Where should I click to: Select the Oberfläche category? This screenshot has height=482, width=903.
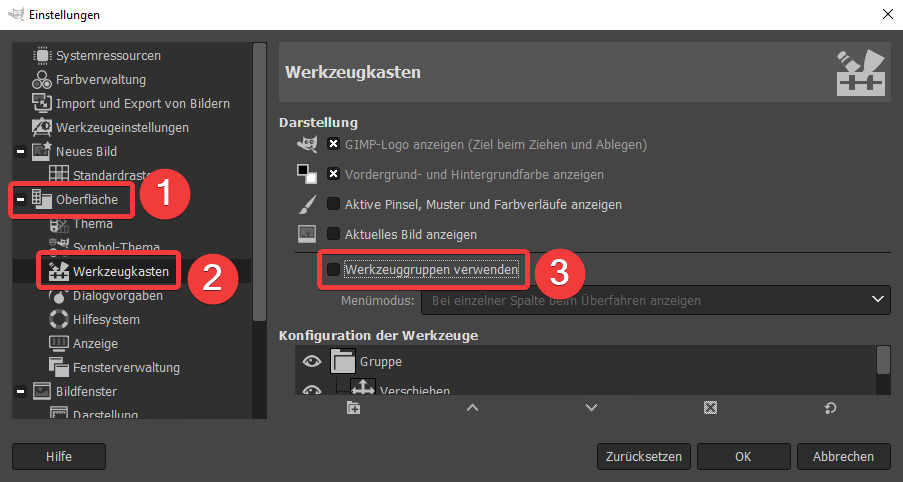coord(87,199)
